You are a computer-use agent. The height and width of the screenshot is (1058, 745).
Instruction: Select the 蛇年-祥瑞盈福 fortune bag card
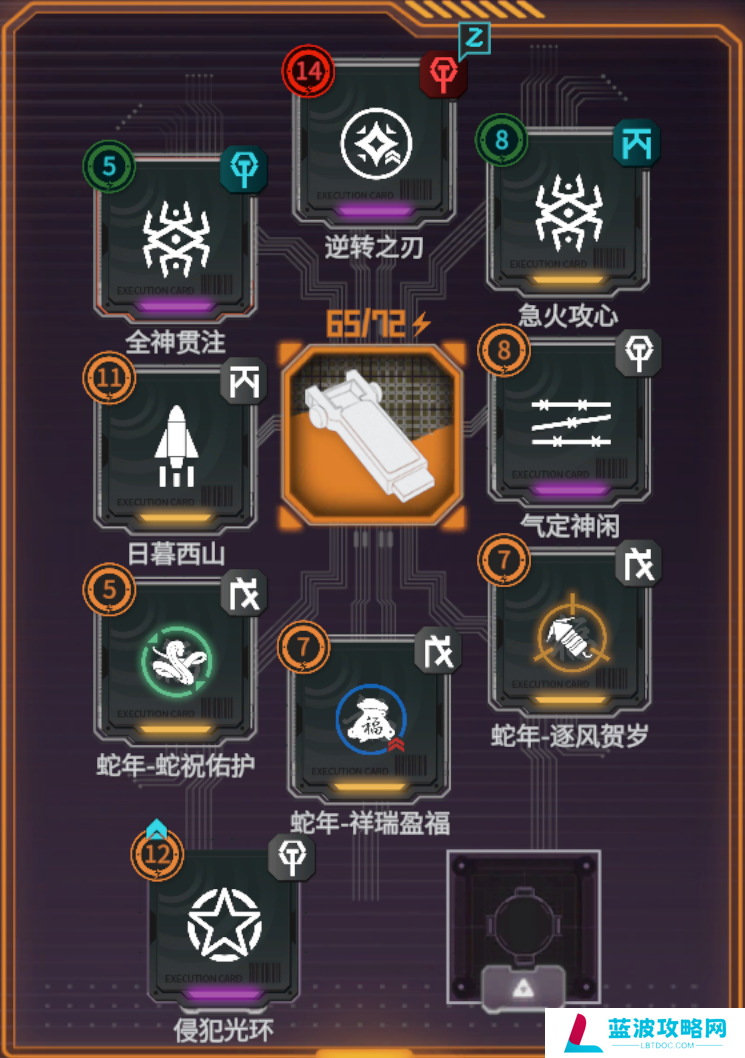click(x=370, y=718)
